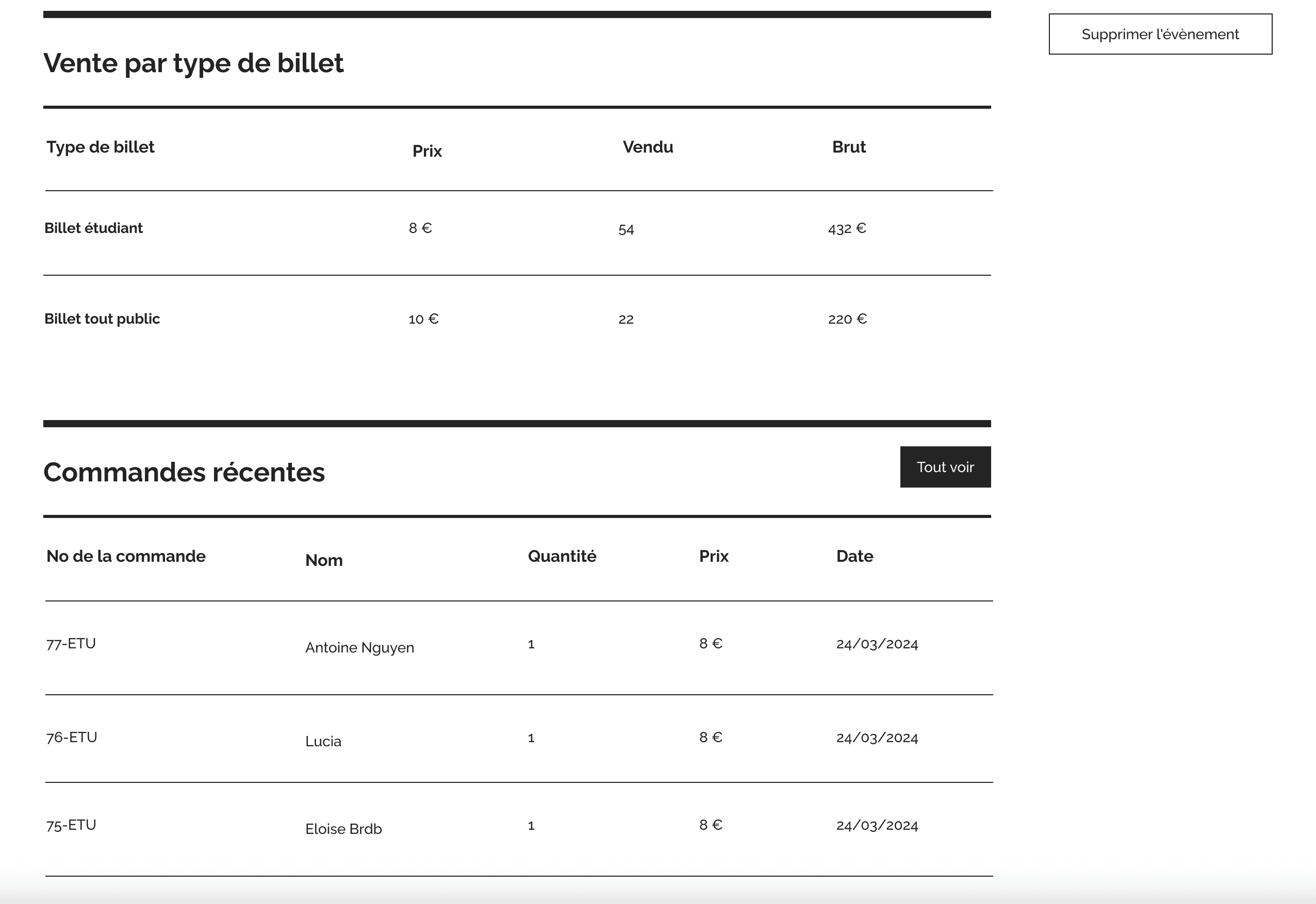Click the Date column header
This screenshot has height=904, width=1316.
click(854, 556)
